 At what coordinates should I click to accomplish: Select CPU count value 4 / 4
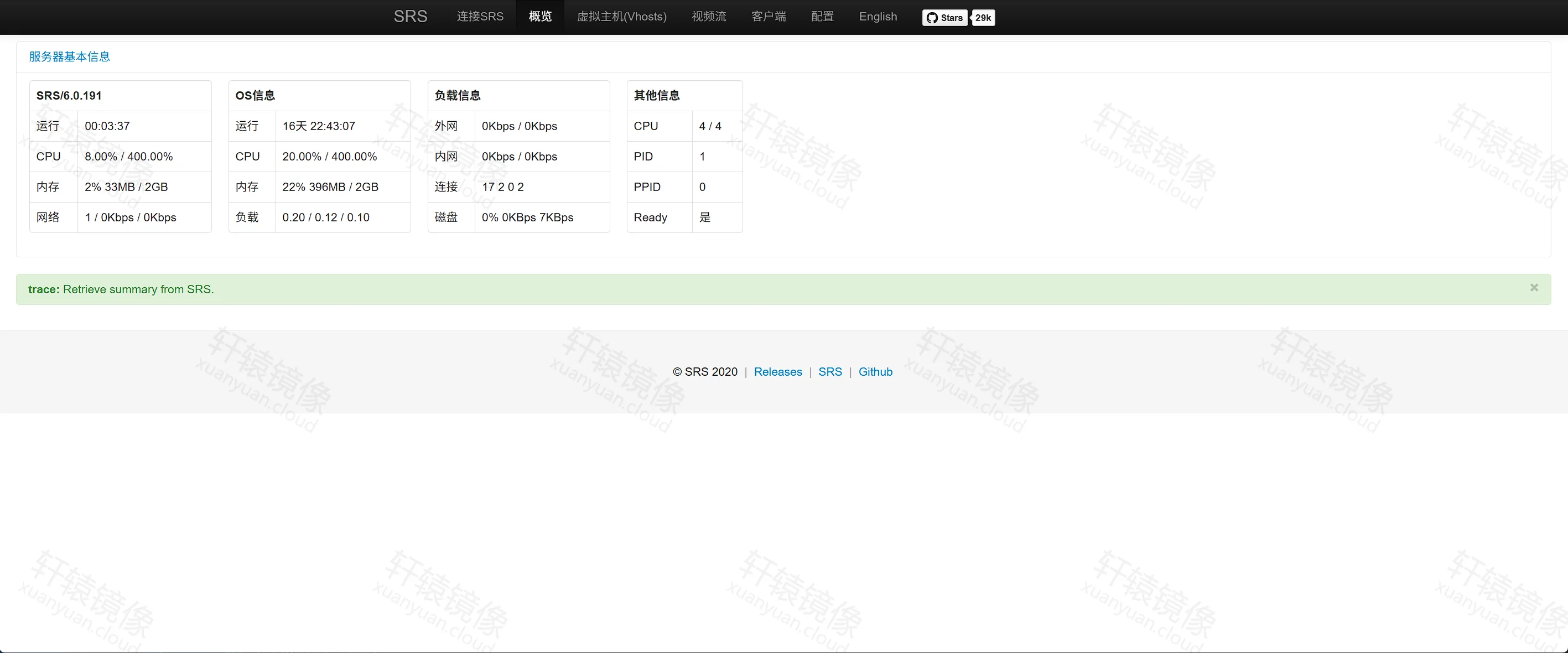[x=710, y=126]
